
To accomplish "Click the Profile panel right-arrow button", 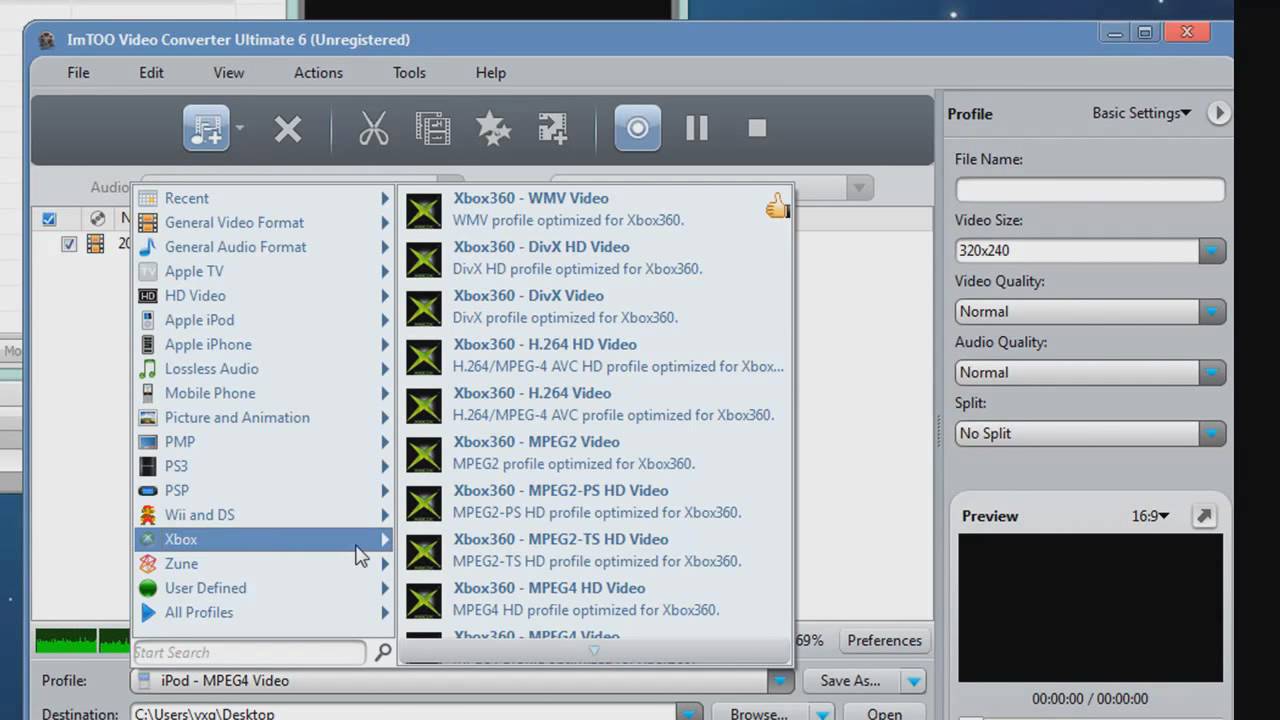I will pos(1218,113).
